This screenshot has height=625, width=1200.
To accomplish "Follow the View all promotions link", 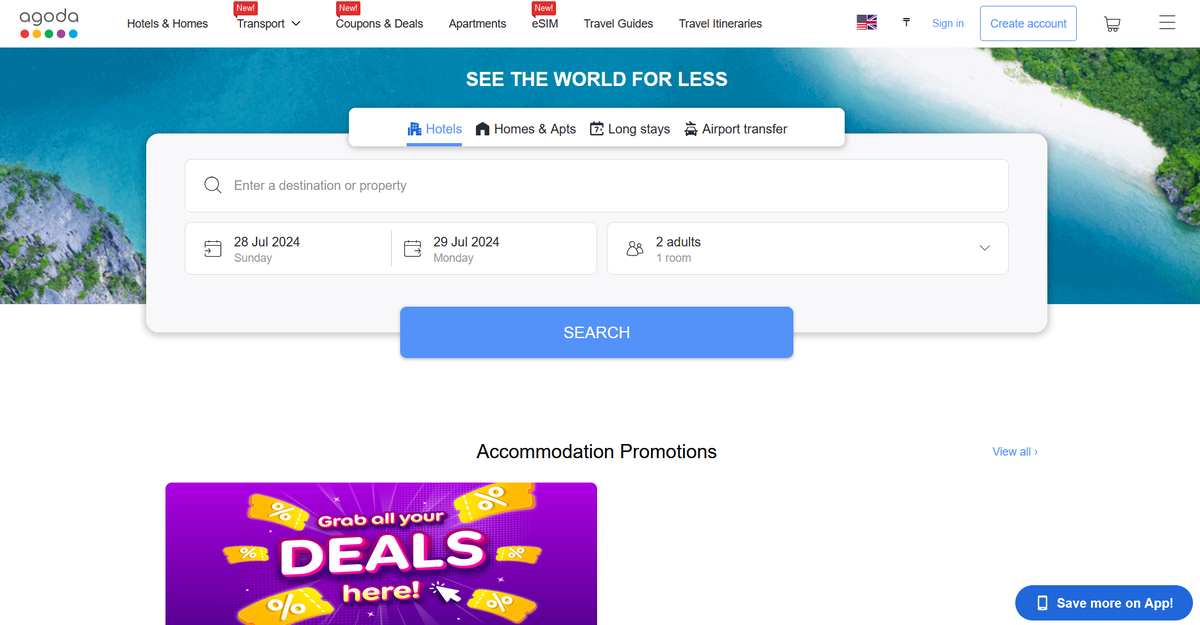I will click(1014, 452).
